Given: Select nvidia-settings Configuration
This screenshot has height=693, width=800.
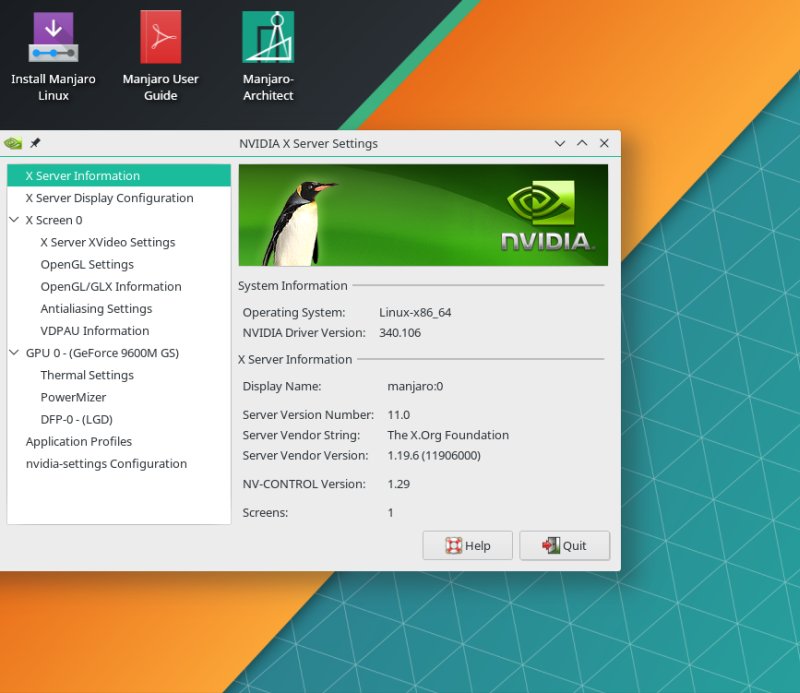Looking at the screenshot, I should click(x=105, y=463).
